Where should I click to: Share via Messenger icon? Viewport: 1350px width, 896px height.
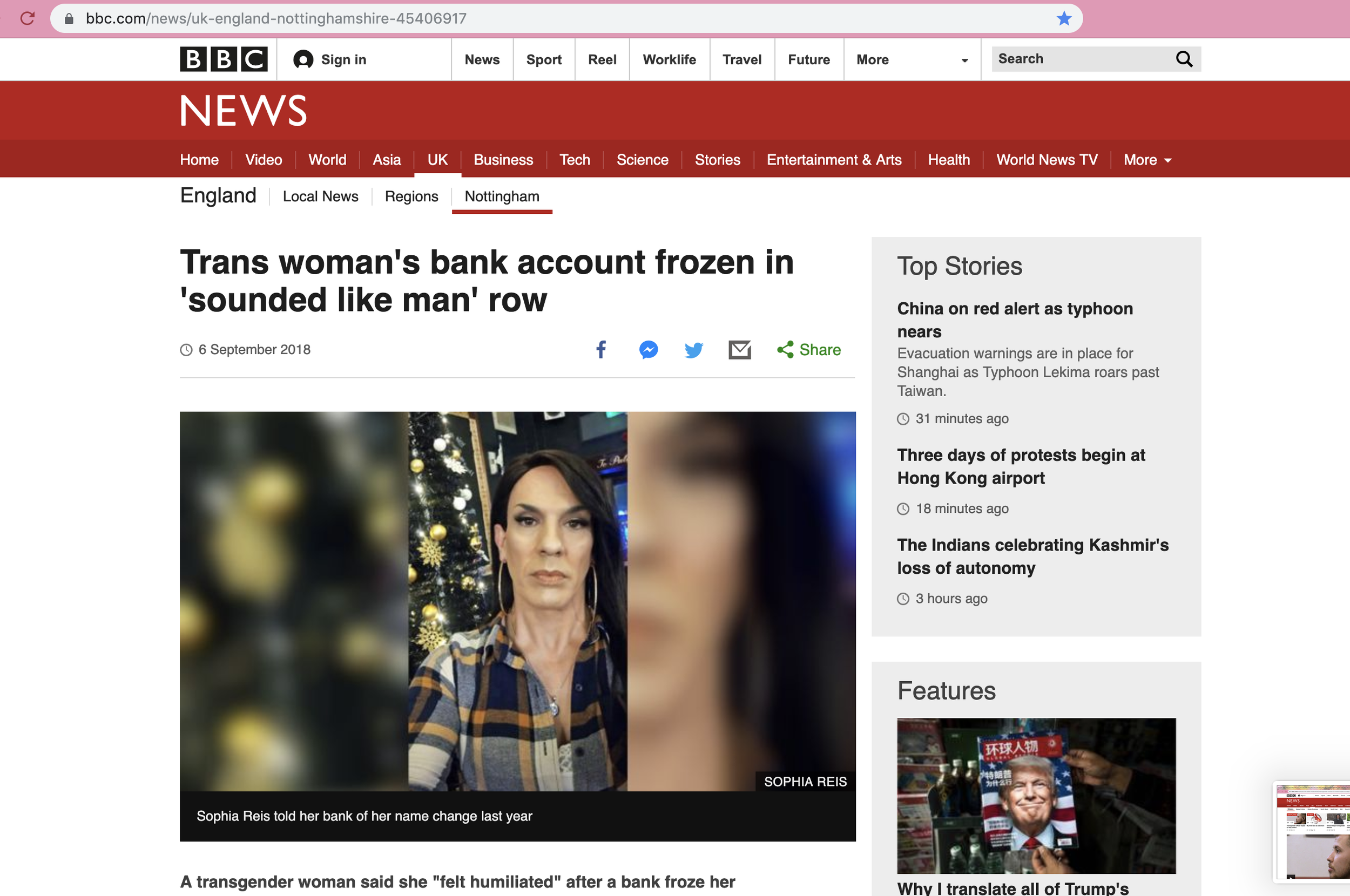(x=648, y=350)
